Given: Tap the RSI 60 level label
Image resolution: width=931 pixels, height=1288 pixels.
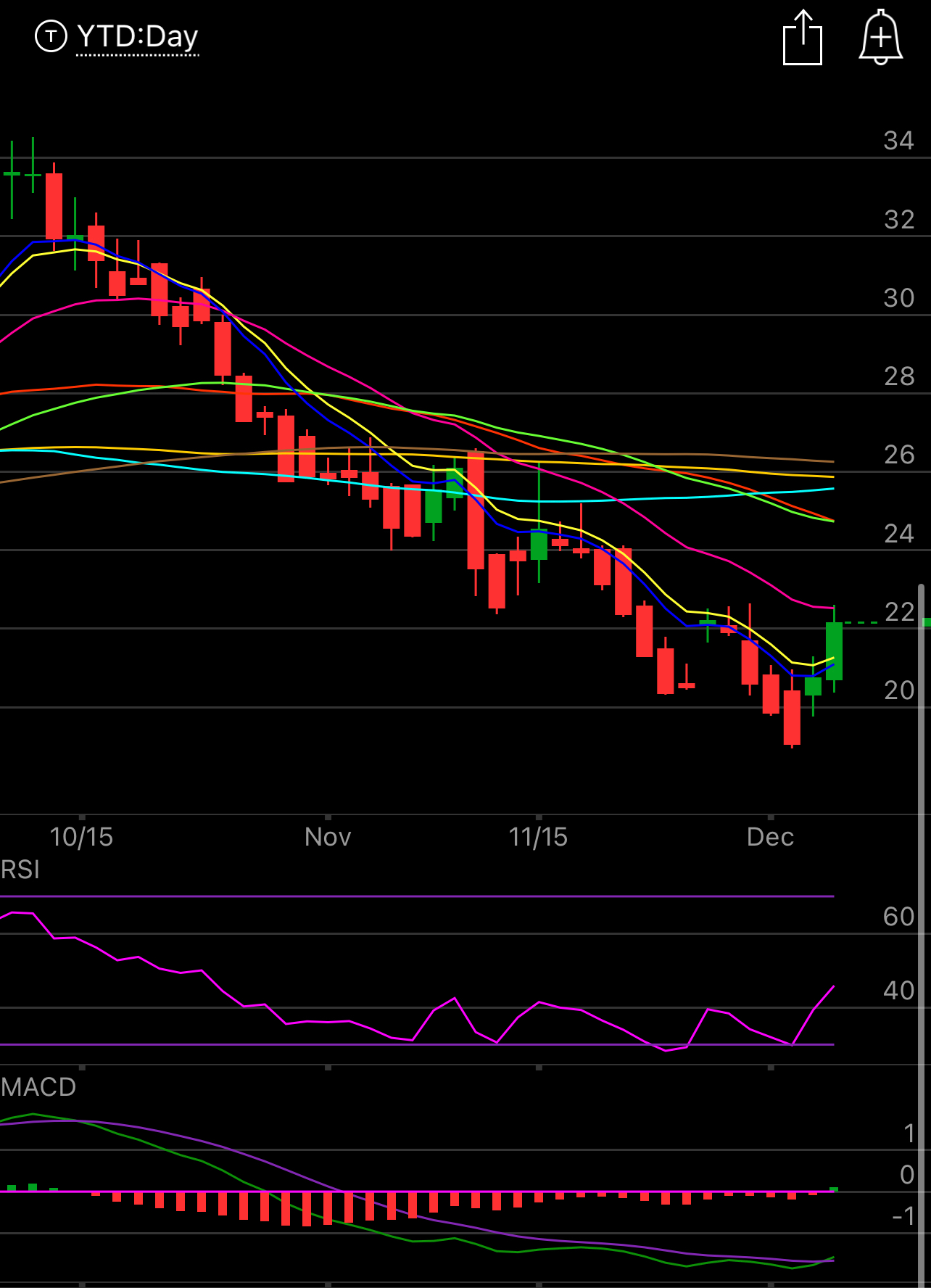Looking at the screenshot, I should [899, 917].
